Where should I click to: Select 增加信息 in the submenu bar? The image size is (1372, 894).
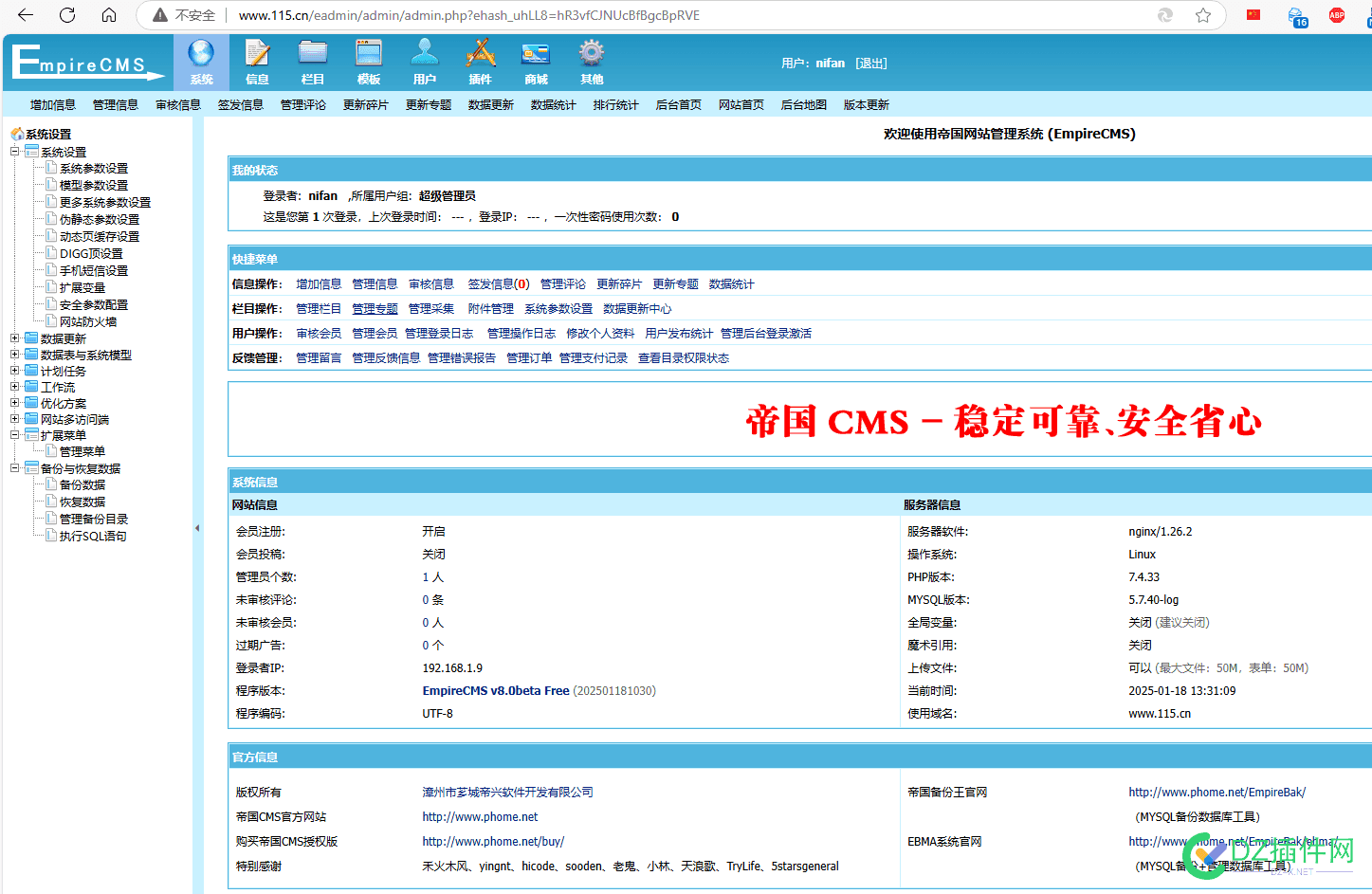(x=53, y=105)
